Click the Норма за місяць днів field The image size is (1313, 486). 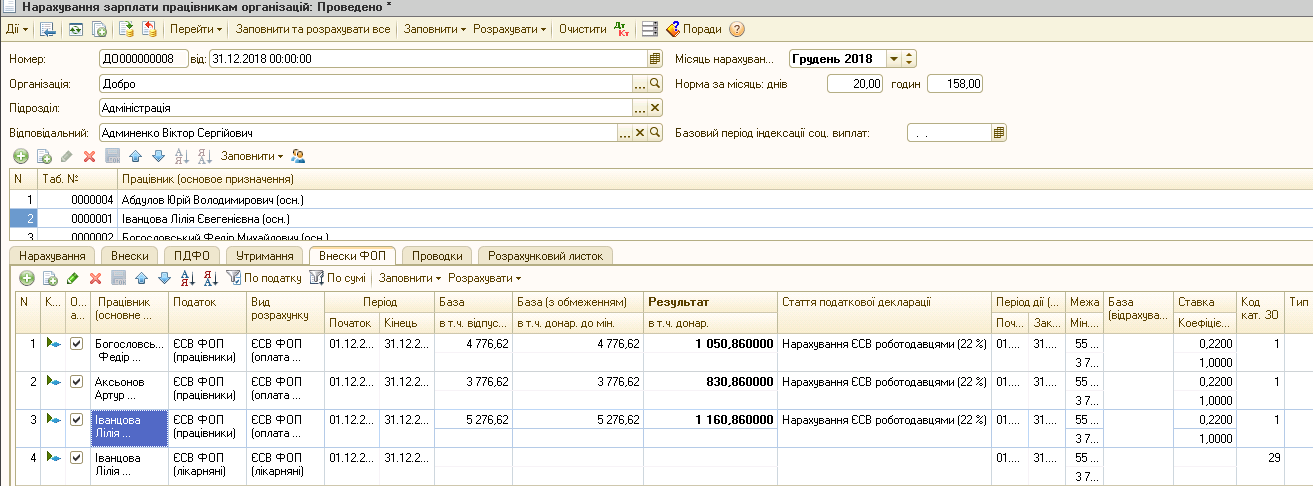tap(855, 84)
